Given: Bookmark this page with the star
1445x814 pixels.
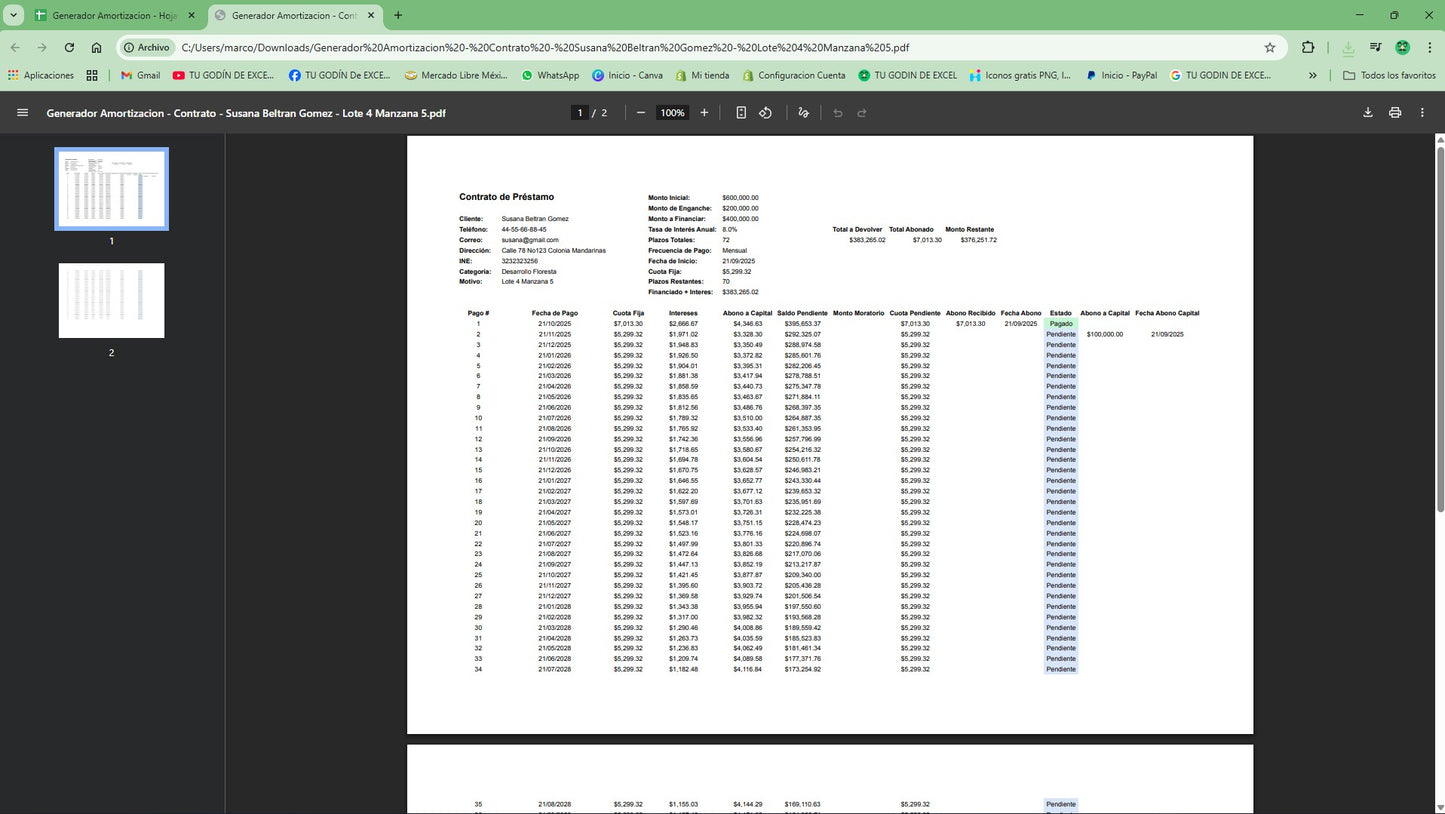Looking at the screenshot, I should [1269, 47].
